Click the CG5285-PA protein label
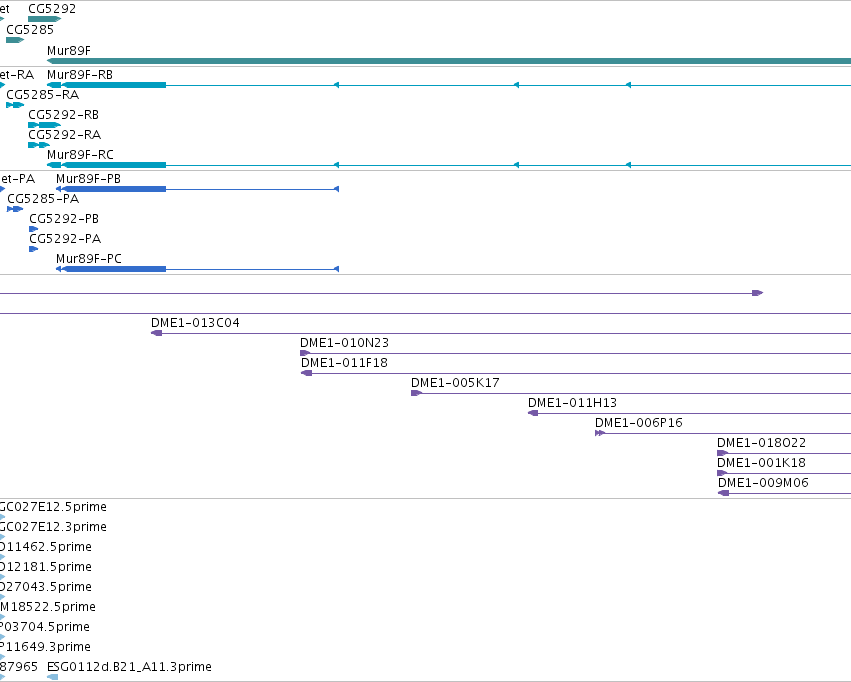 pos(43,199)
